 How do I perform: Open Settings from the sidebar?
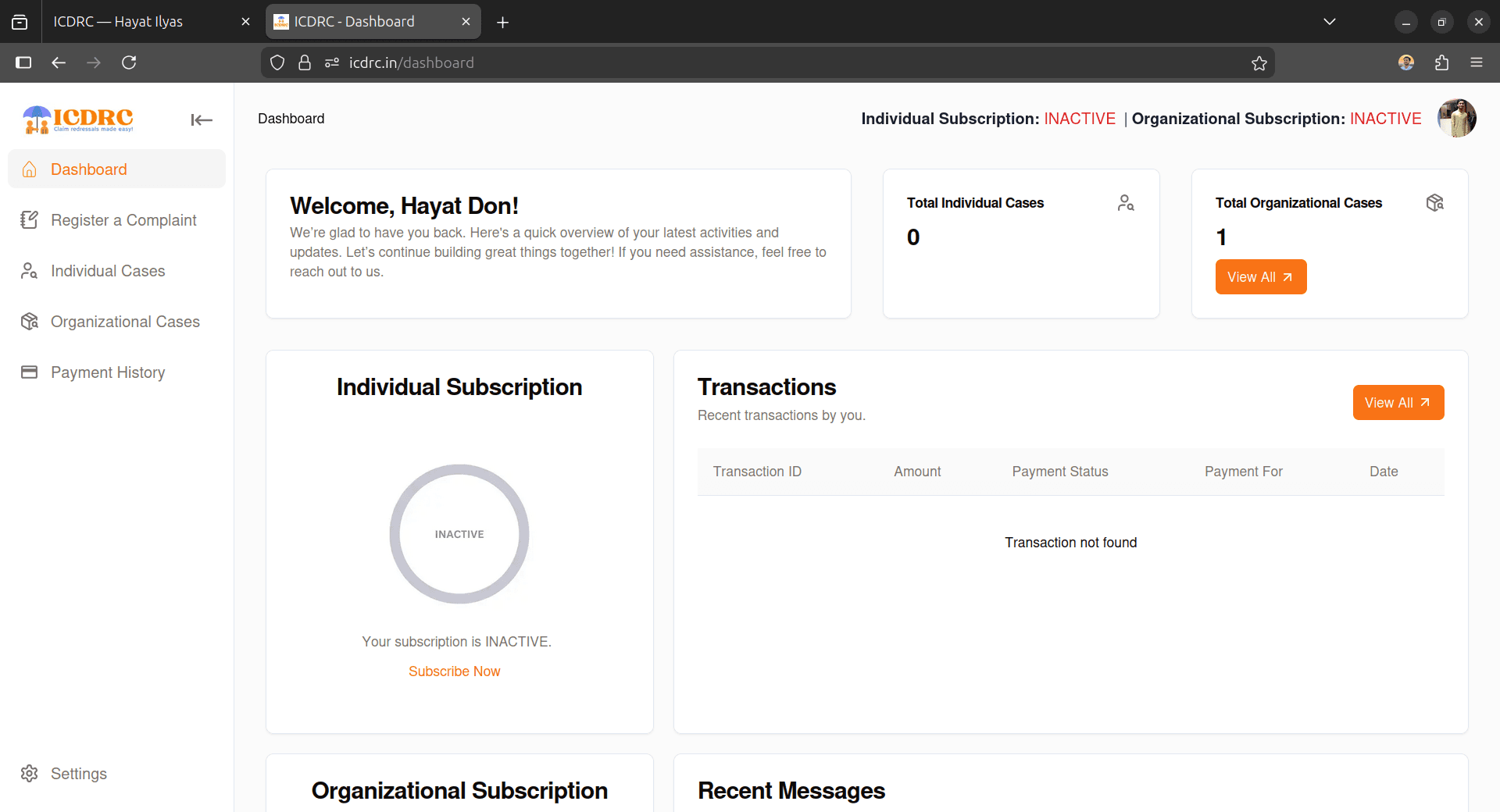pos(117,774)
